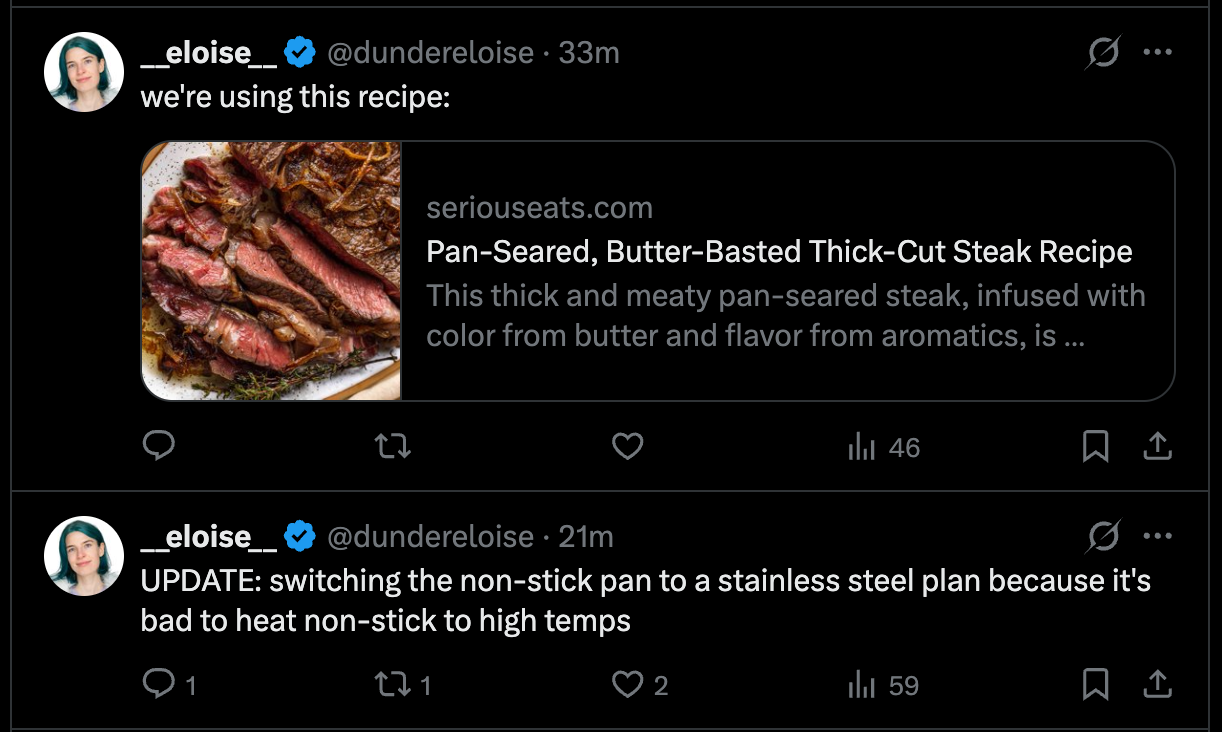Open @dundereloise handle on the first tweet
The image size is (1222, 732).
coord(430,53)
